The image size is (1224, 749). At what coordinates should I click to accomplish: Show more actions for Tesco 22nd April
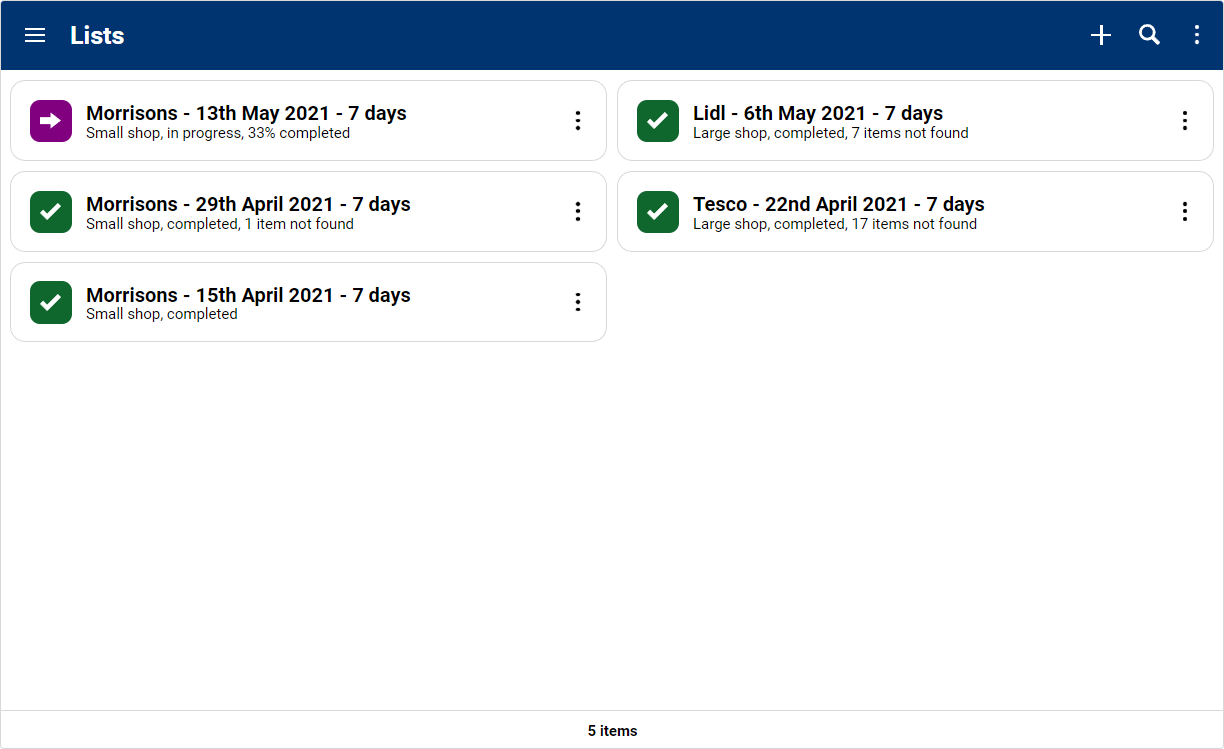point(1185,212)
